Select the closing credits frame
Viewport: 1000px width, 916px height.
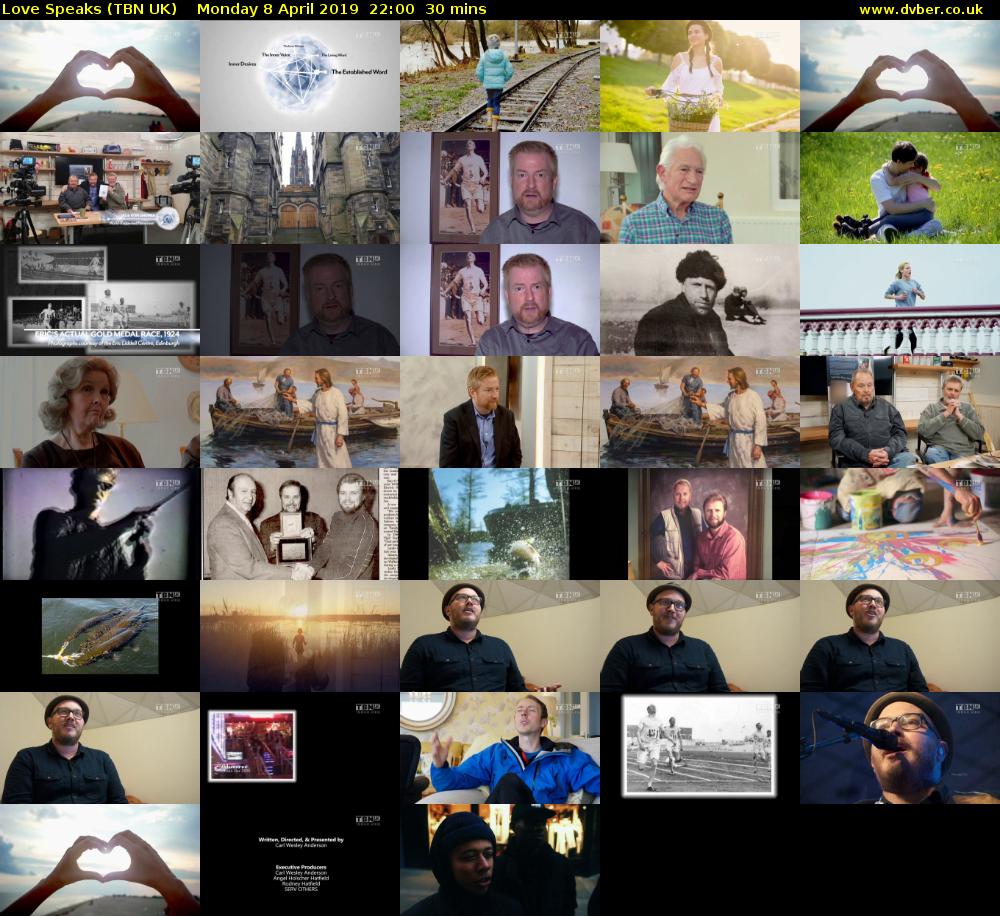299,860
